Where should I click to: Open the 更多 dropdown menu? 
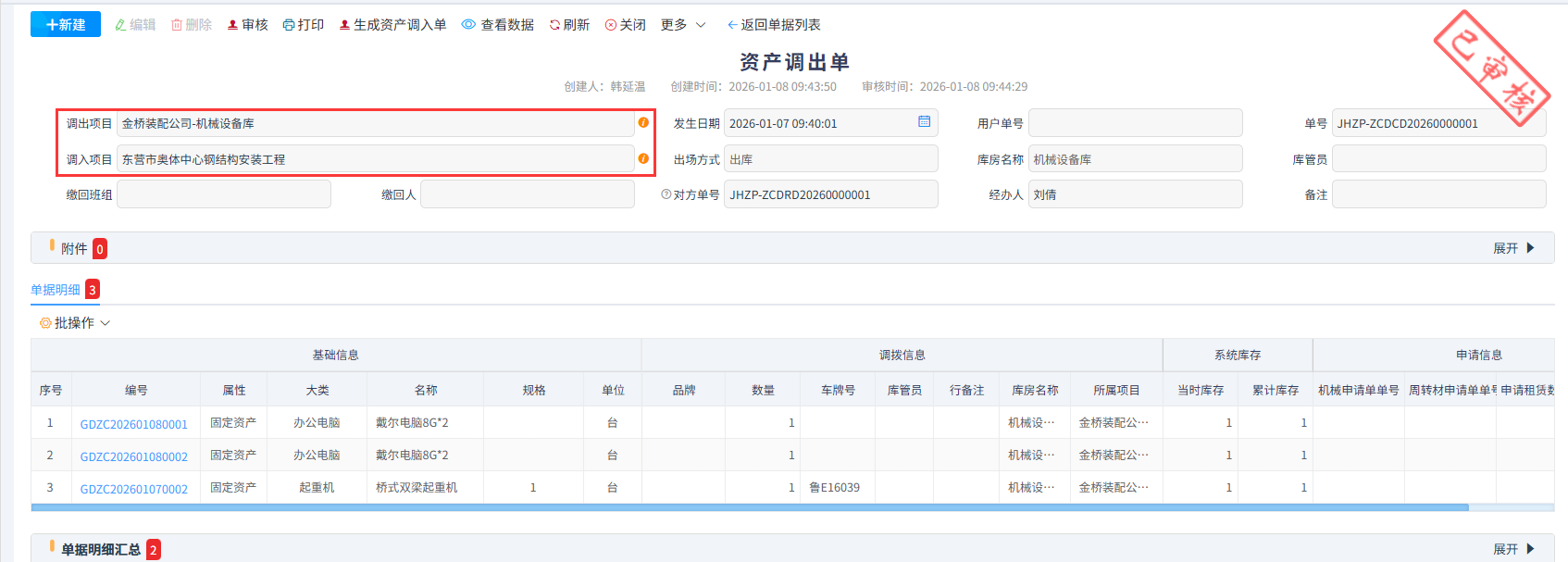pos(683,25)
